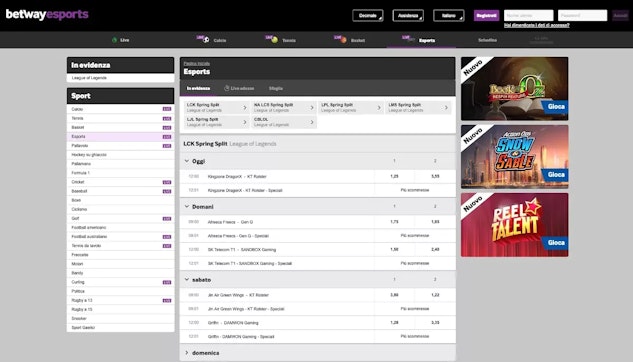The height and width of the screenshot is (362, 633).
Task: Click the LIVE badge next to Rugby a 13
Action: click(167, 300)
